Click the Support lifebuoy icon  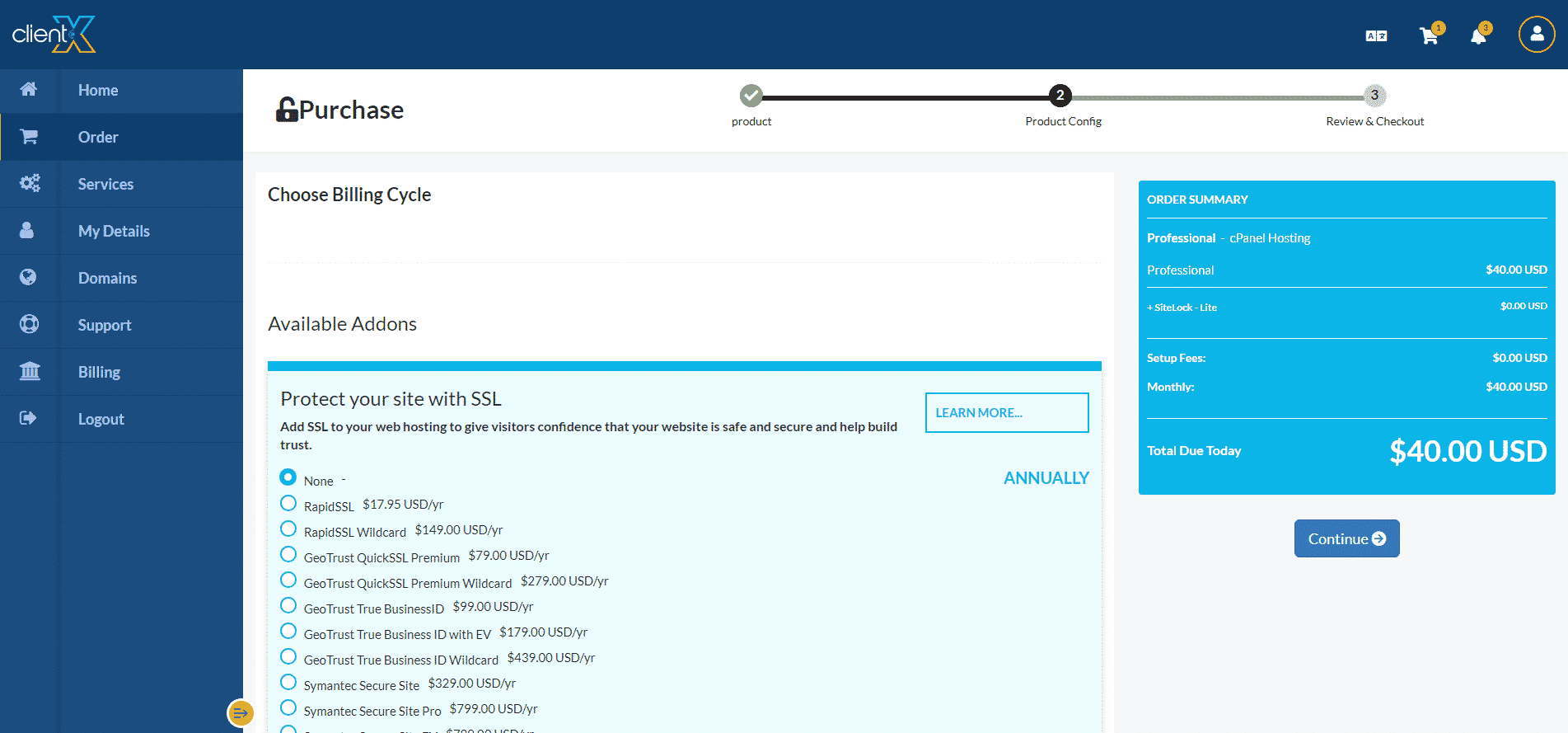[x=30, y=325]
